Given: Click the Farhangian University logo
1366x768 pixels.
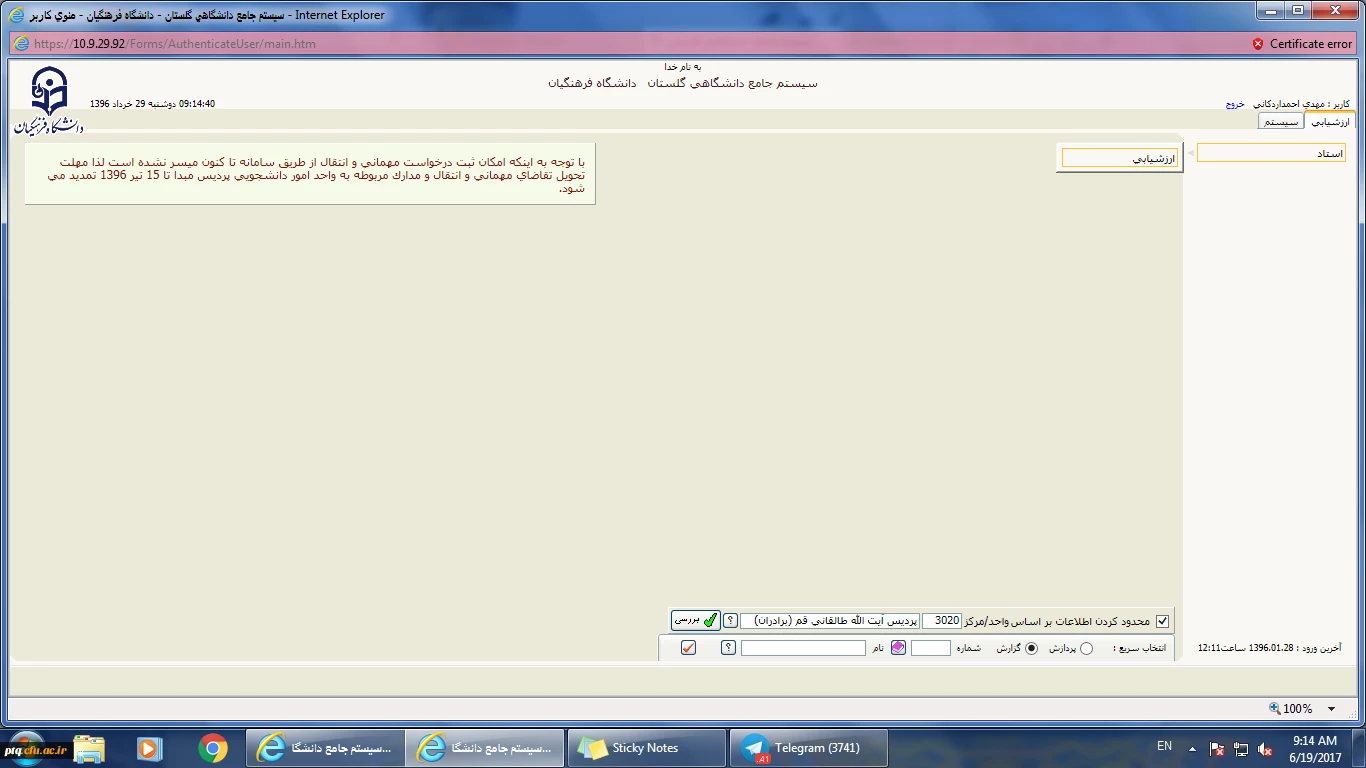Looking at the screenshot, I should click(48, 98).
